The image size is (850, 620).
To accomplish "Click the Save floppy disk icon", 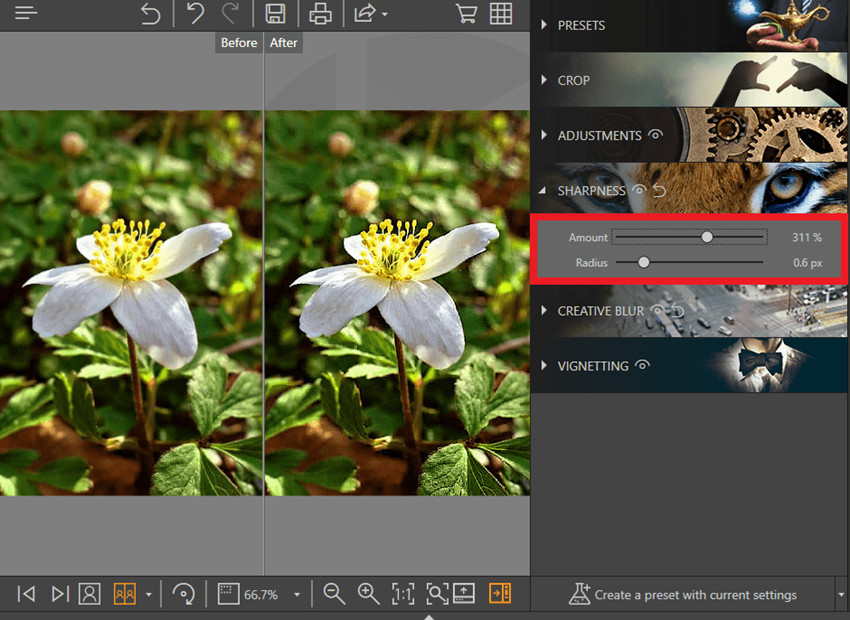I will [x=275, y=14].
